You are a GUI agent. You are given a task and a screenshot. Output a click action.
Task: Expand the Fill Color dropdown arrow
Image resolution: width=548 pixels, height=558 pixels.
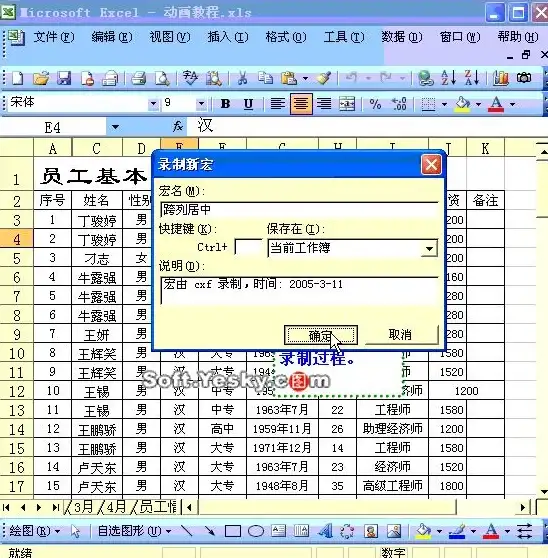(478, 104)
